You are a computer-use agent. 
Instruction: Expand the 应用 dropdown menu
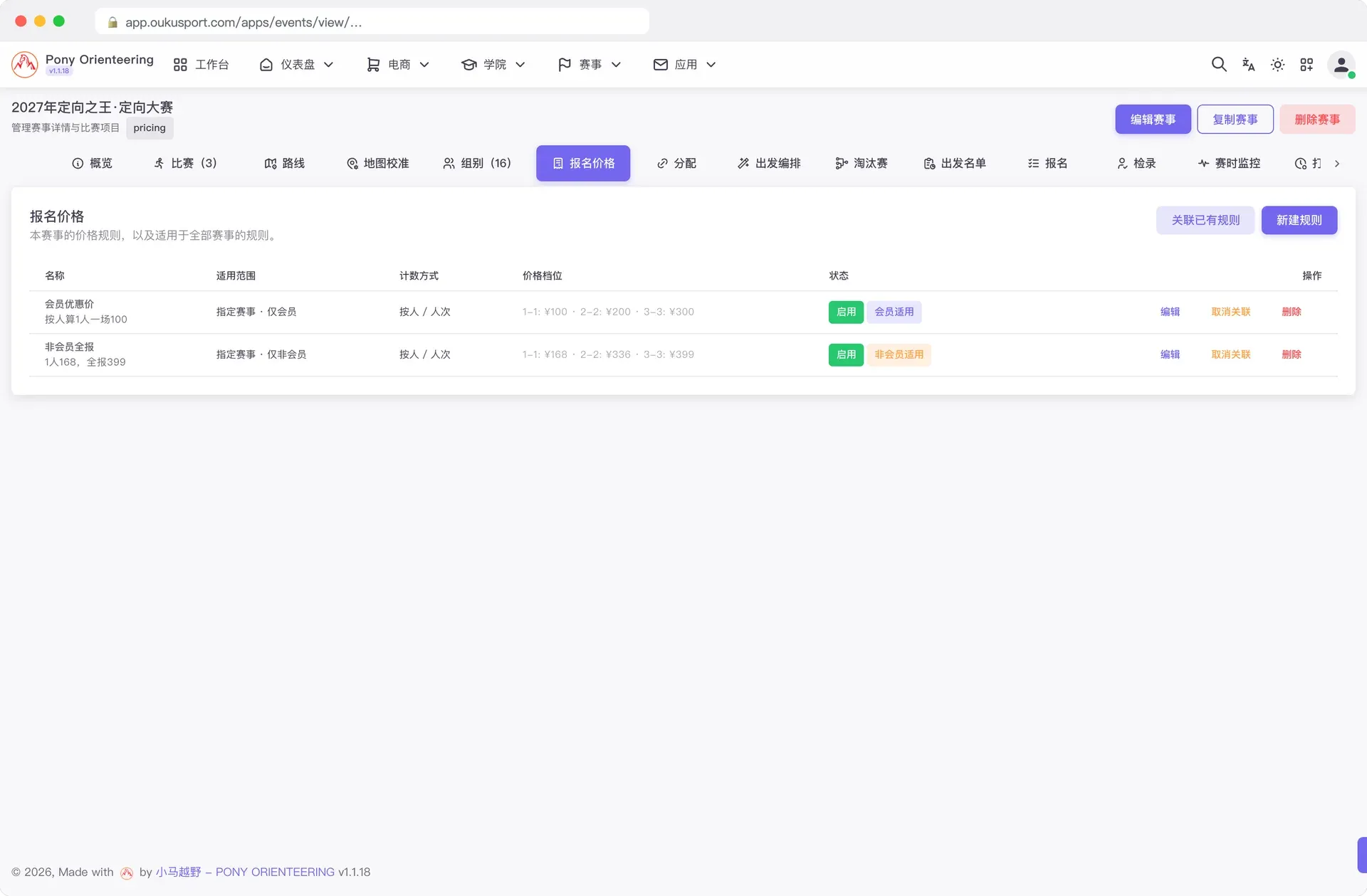coord(684,65)
